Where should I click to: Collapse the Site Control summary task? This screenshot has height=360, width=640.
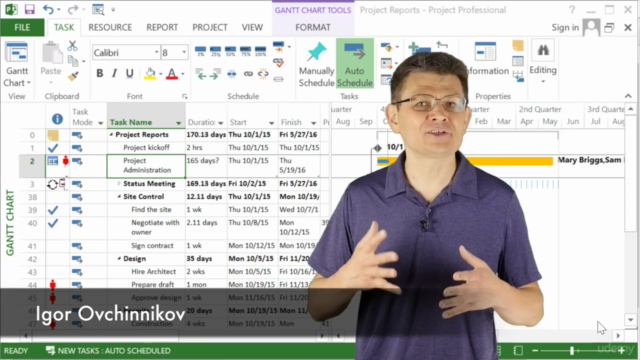coord(119,197)
